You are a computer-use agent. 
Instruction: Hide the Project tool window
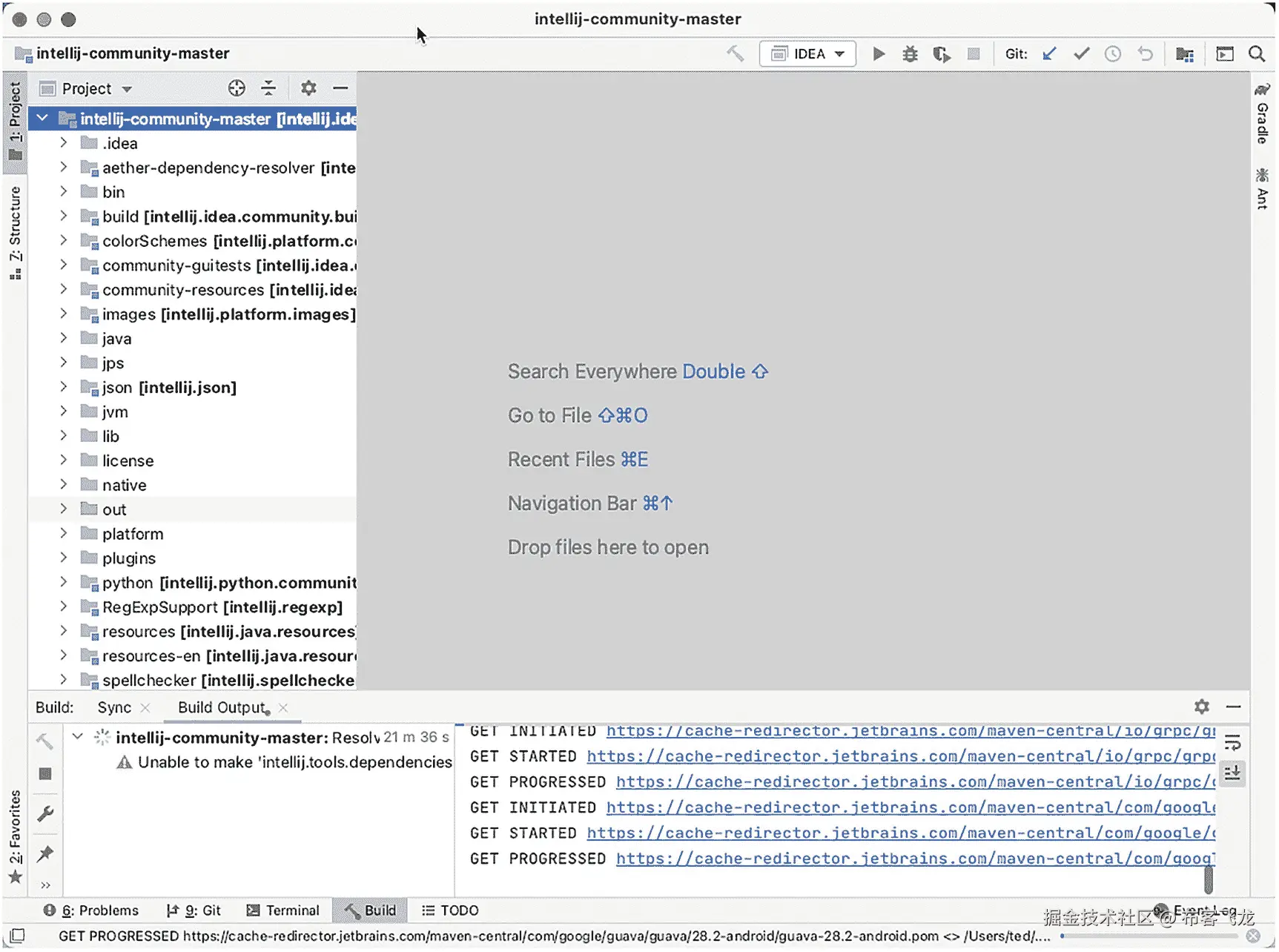pyautogui.click(x=340, y=88)
